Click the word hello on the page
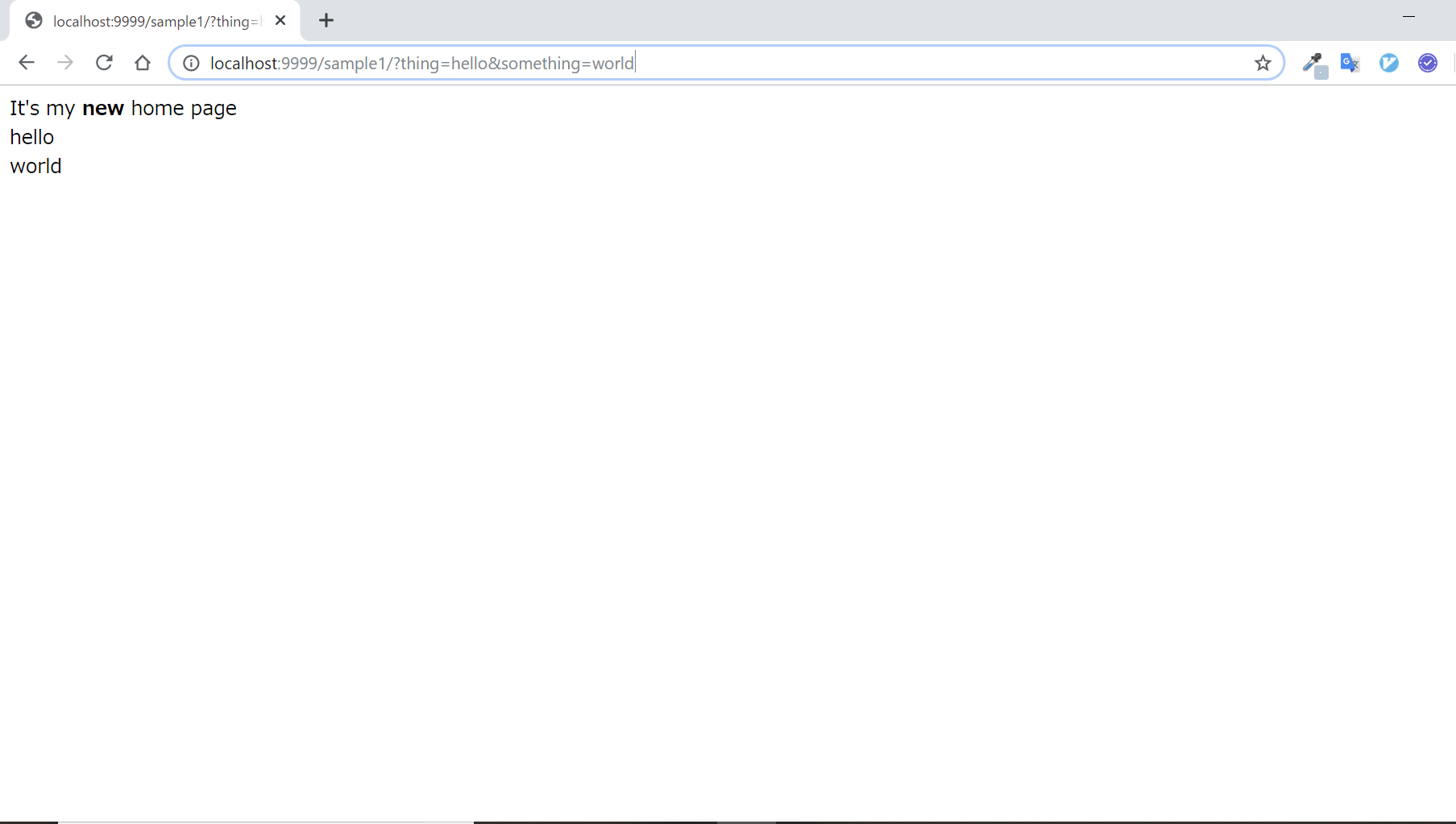 pos(31,137)
